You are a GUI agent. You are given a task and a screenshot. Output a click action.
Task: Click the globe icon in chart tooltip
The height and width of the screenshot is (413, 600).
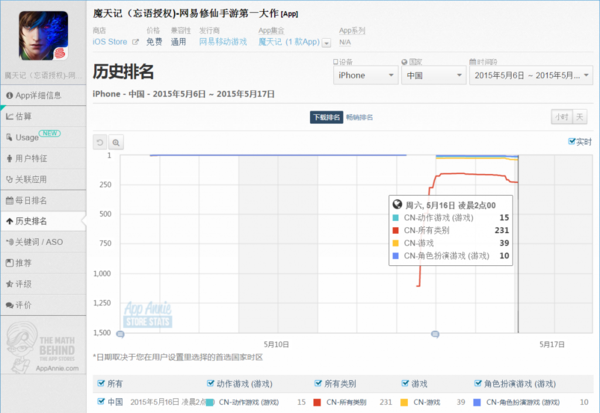pyautogui.click(x=397, y=204)
